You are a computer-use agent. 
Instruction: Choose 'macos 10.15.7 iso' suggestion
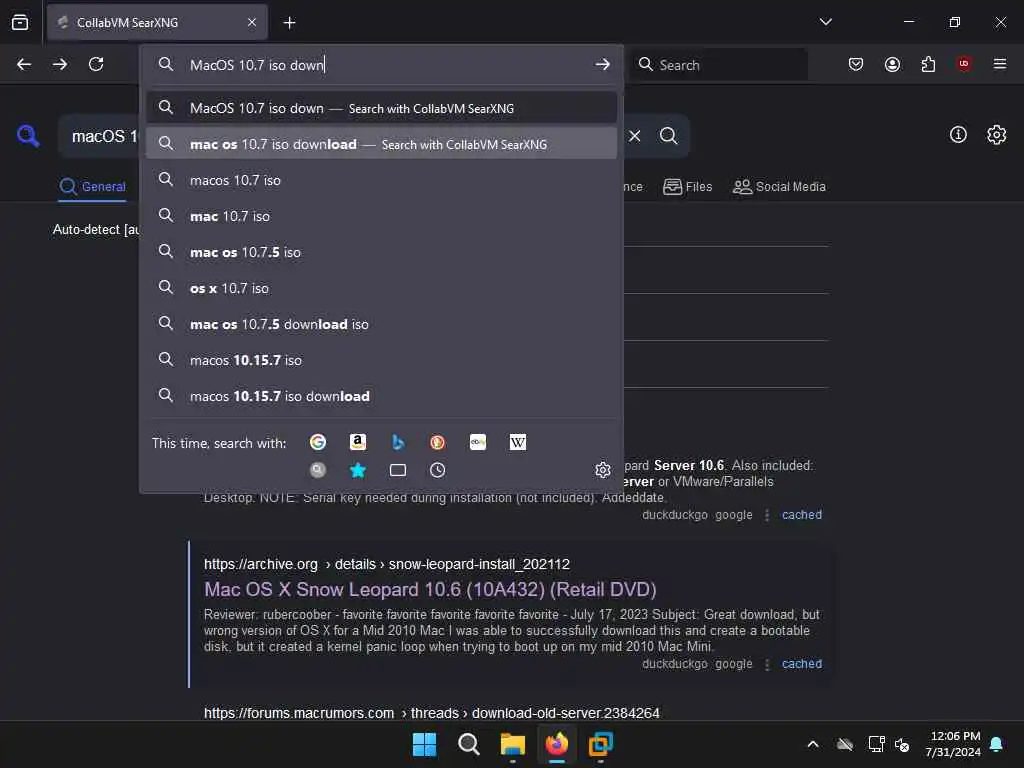pos(381,360)
